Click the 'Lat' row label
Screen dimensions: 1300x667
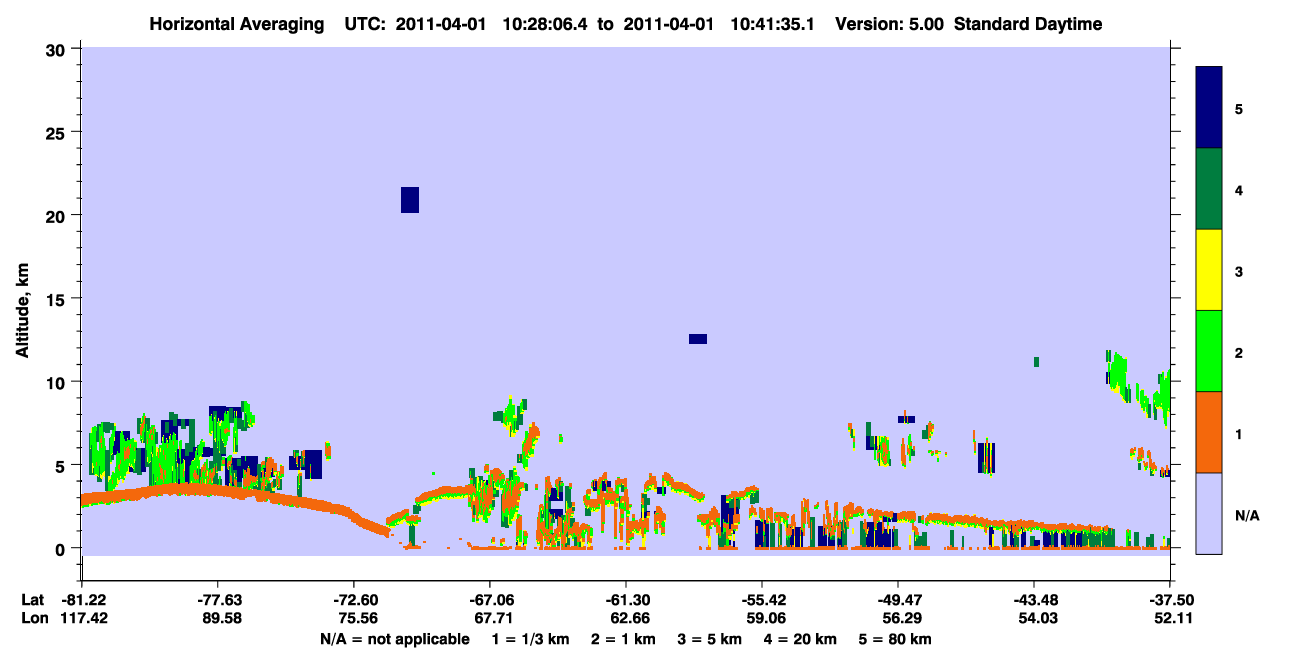(33, 599)
